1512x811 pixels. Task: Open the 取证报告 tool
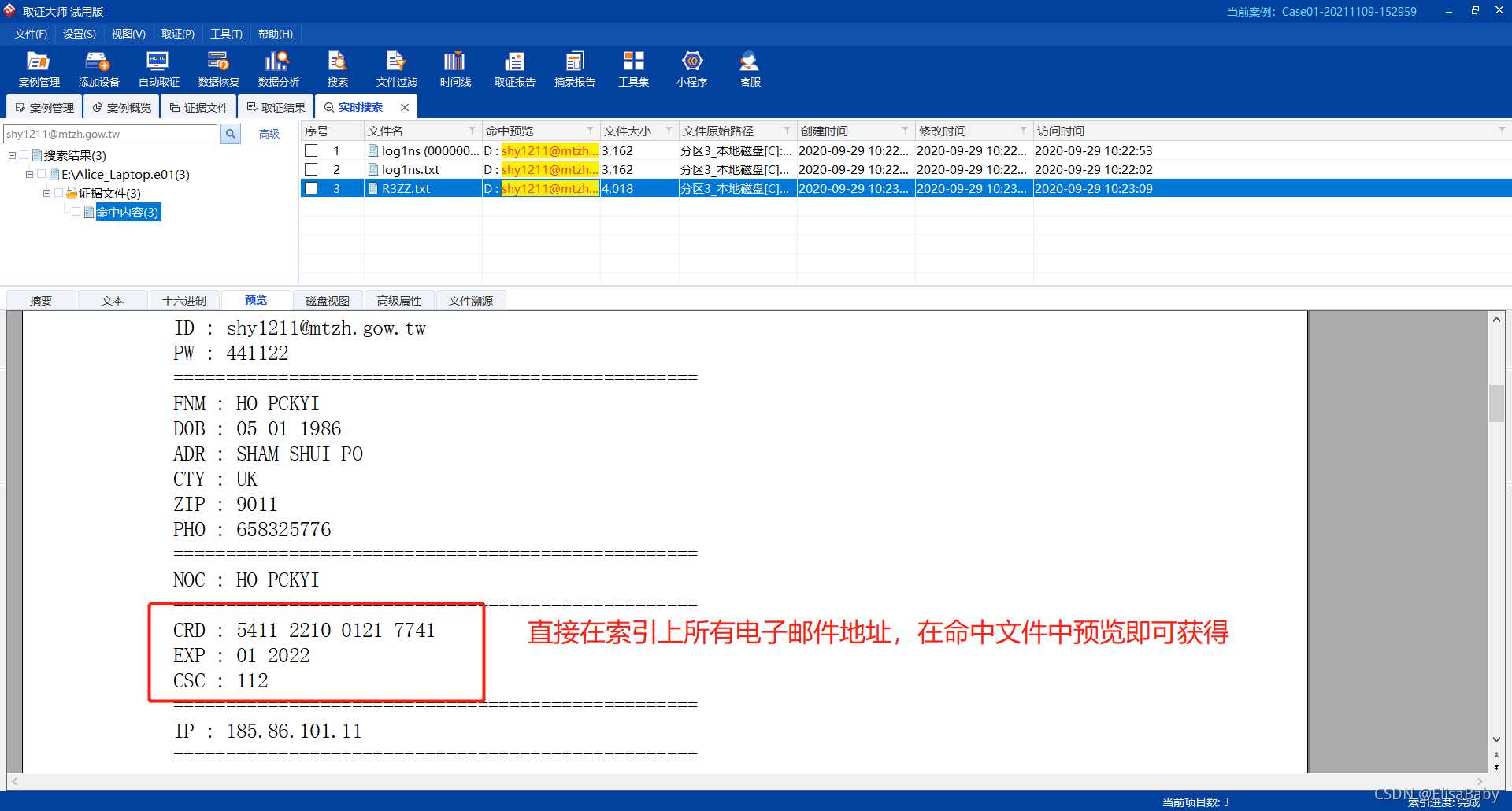point(514,69)
